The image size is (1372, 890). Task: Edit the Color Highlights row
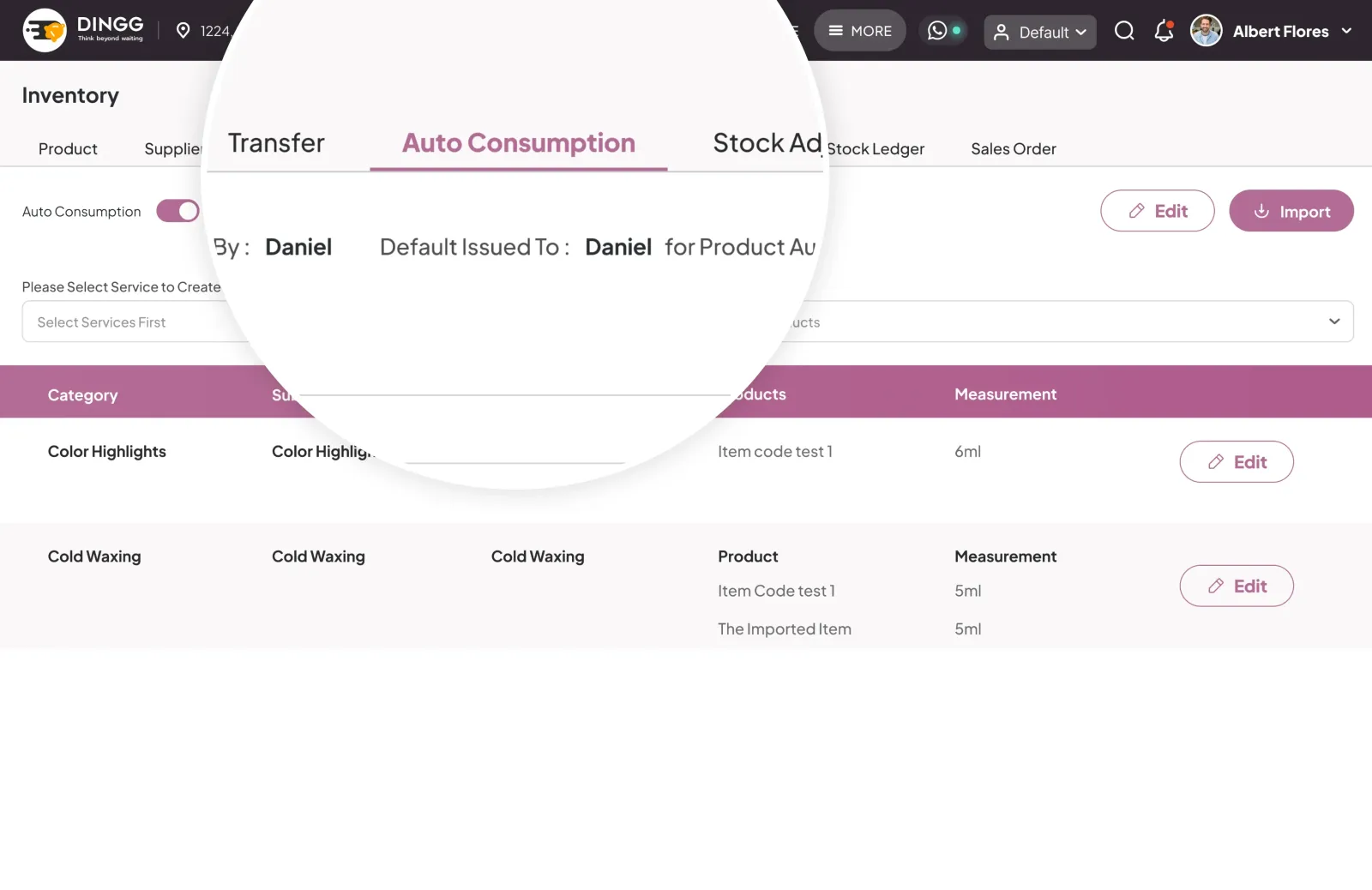[1236, 461]
